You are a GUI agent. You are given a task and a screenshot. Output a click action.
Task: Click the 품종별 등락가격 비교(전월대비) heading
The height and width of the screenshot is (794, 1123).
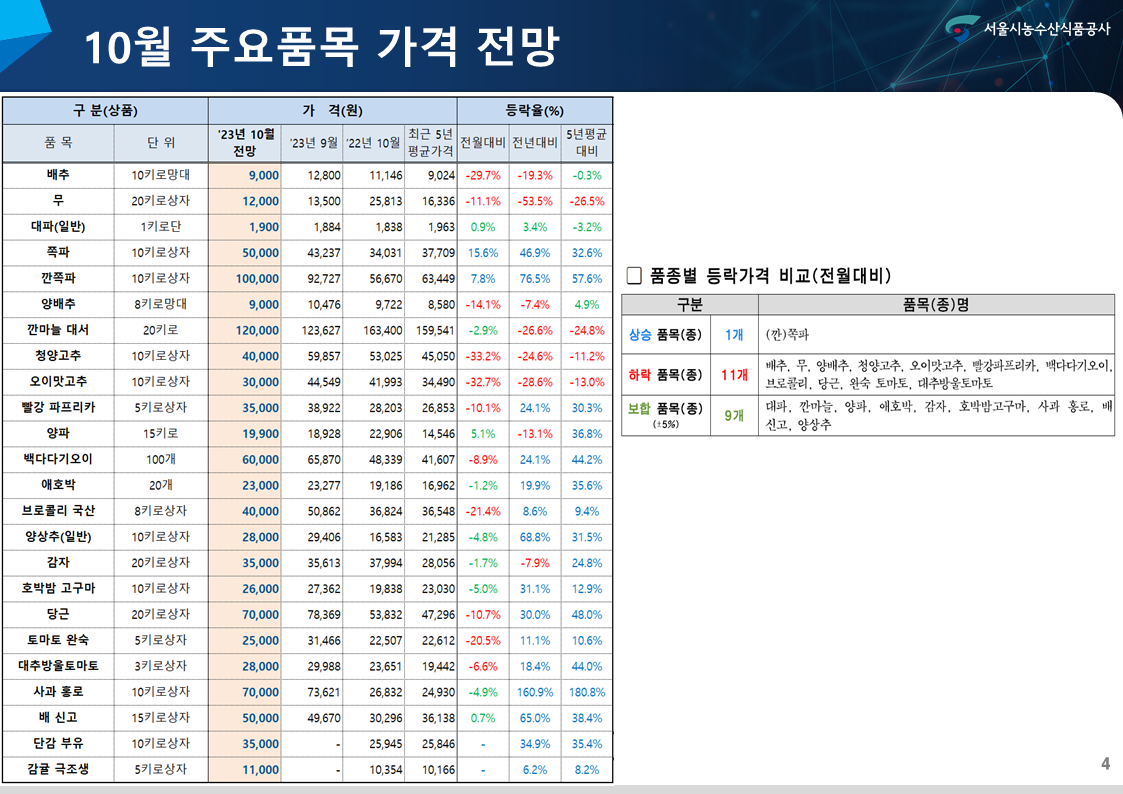click(x=770, y=276)
